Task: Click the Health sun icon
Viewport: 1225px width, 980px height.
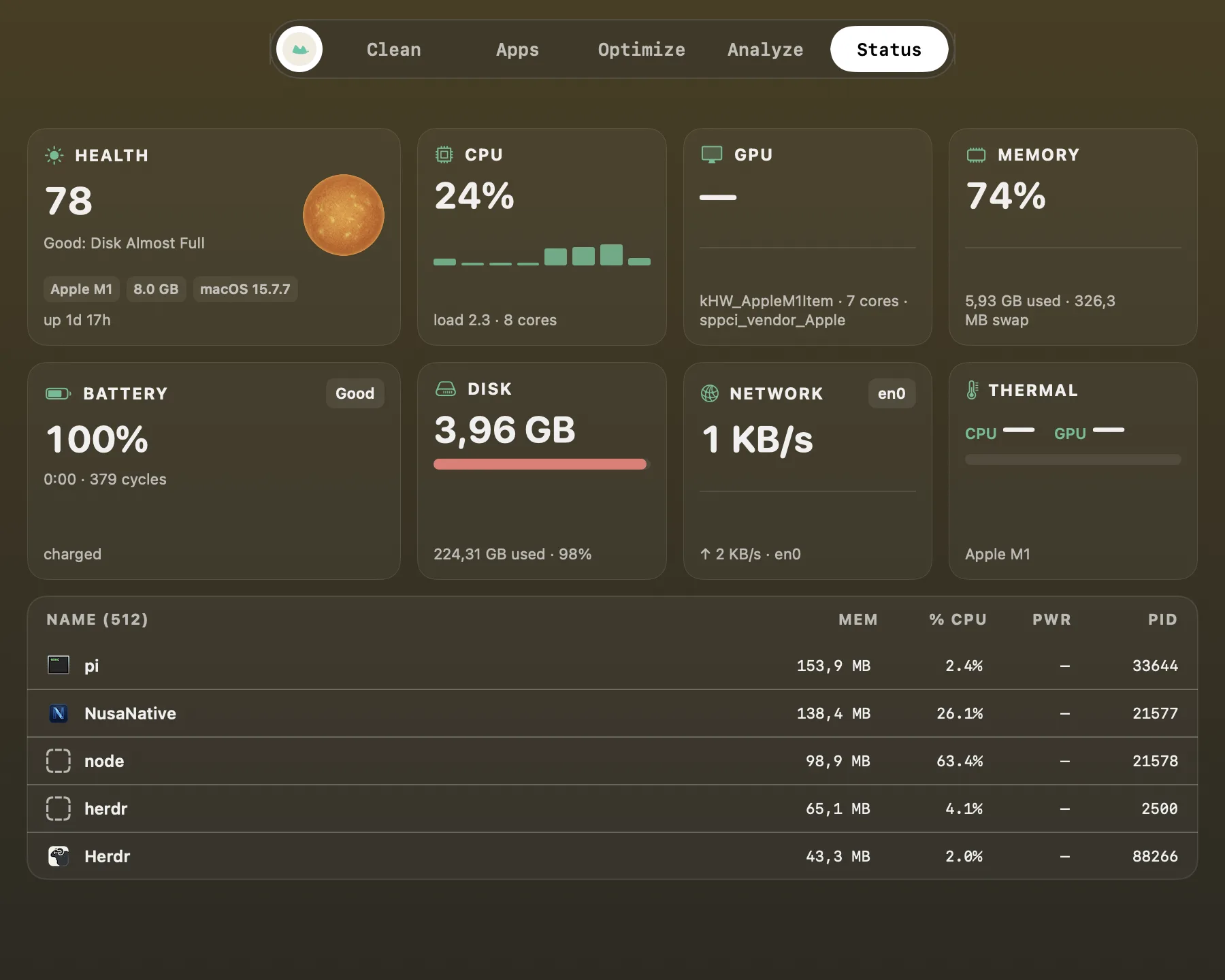Action: pos(54,155)
